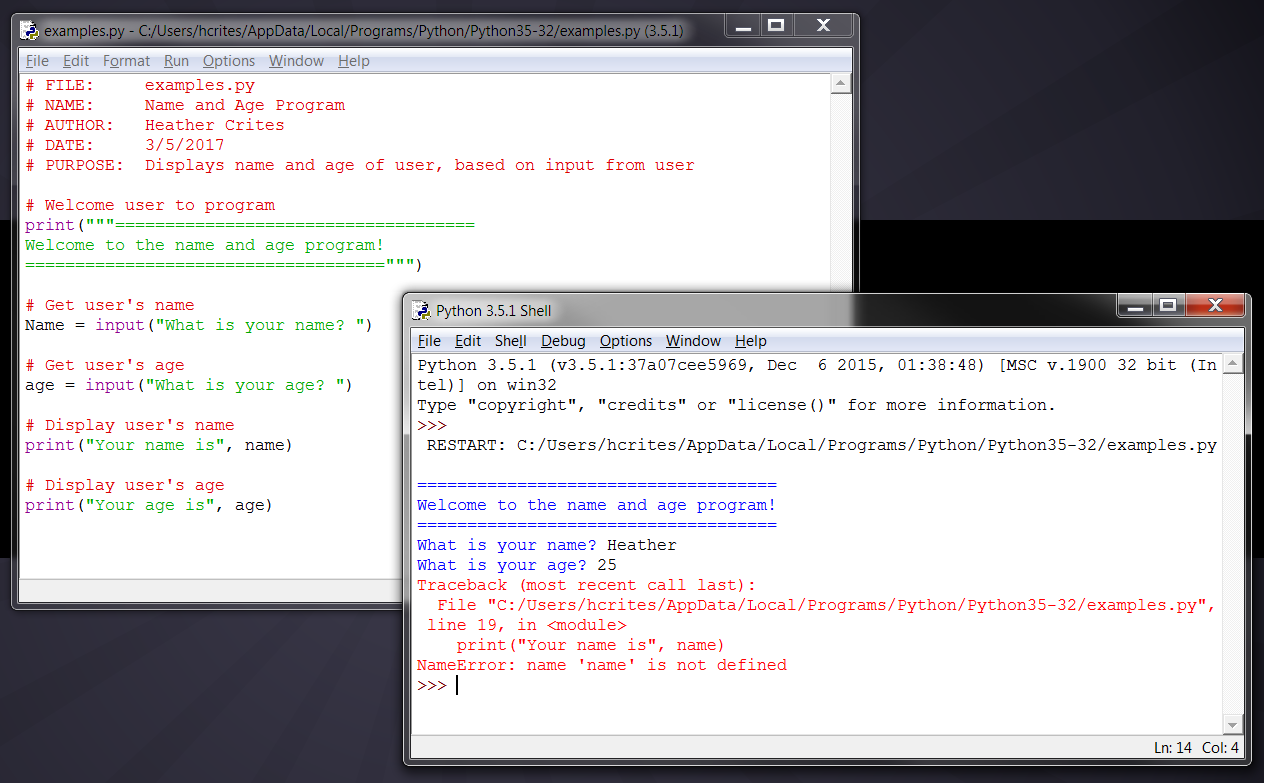
Task: Click the 'Name = input' code line
Action: click(x=200, y=325)
